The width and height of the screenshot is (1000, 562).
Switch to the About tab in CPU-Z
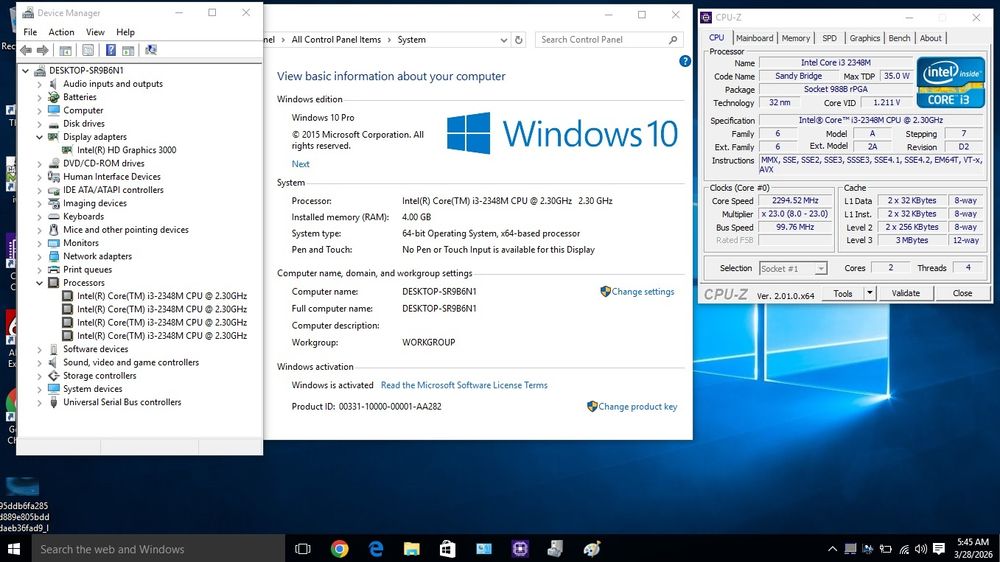pyautogui.click(x=930, y=38)
